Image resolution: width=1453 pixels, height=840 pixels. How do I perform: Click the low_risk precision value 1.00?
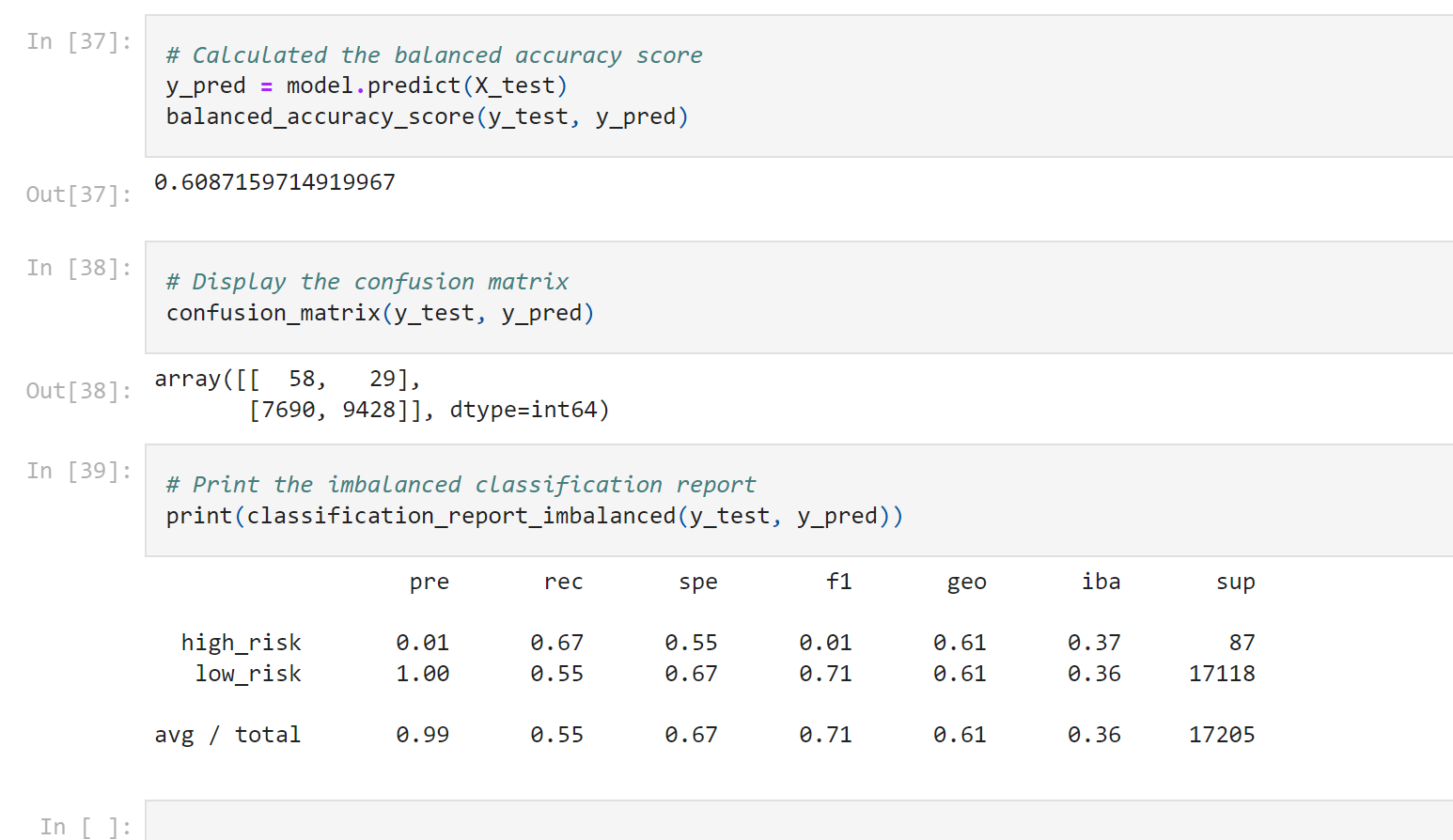tap(423, 674)
